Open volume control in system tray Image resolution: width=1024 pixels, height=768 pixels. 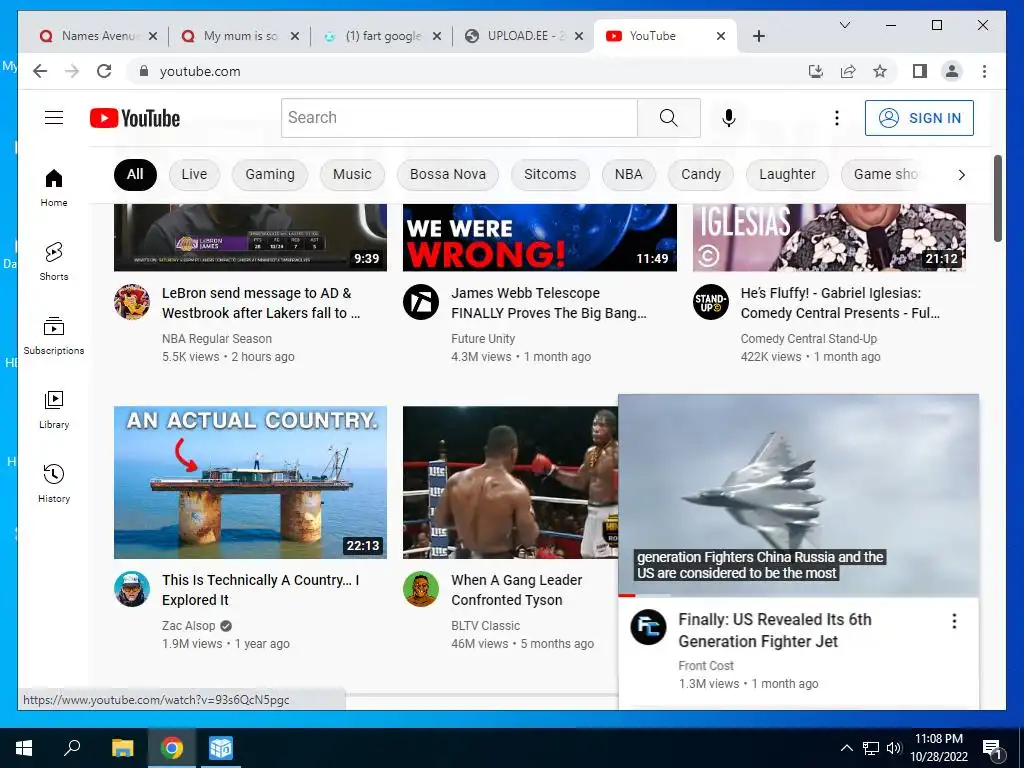pyautogui.click(x=894, y=748)
